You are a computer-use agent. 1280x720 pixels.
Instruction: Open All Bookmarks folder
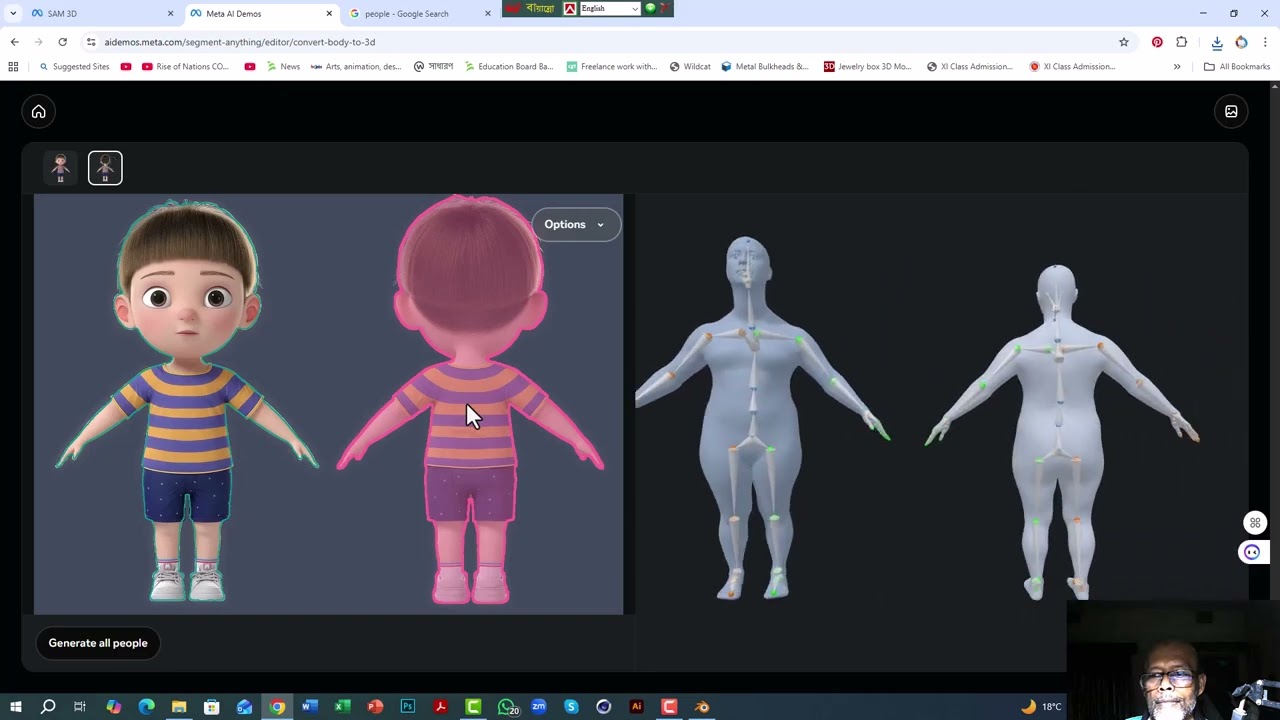(x=1237, y=66)
